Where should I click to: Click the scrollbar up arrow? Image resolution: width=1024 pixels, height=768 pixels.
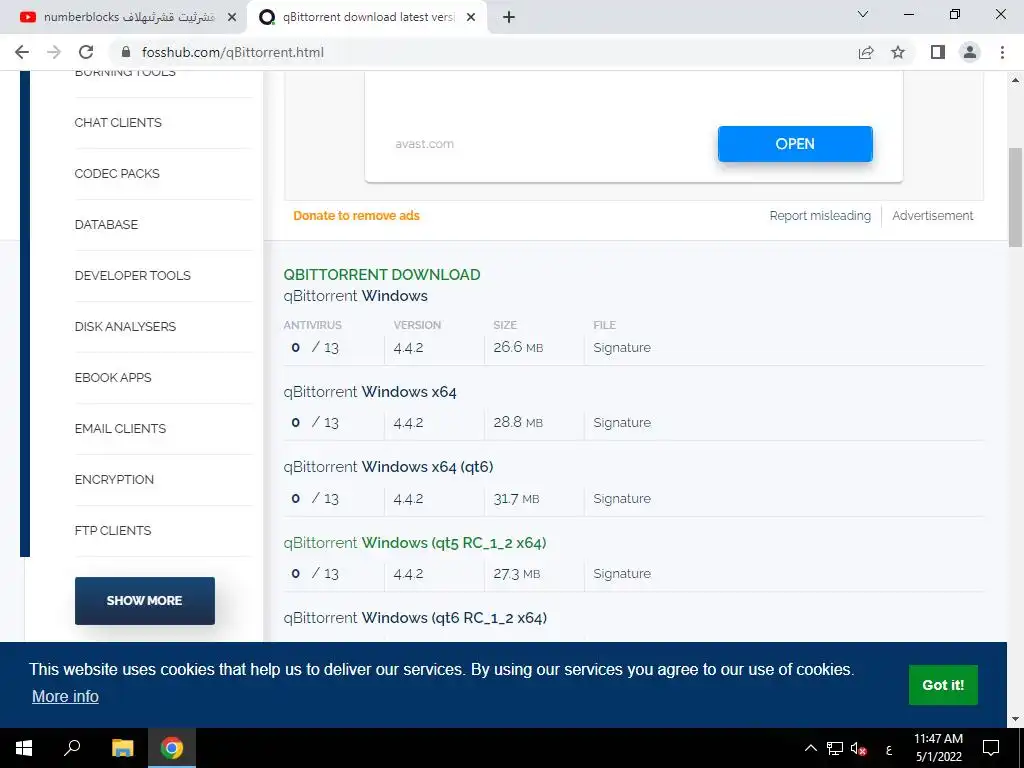point(1015,80)
